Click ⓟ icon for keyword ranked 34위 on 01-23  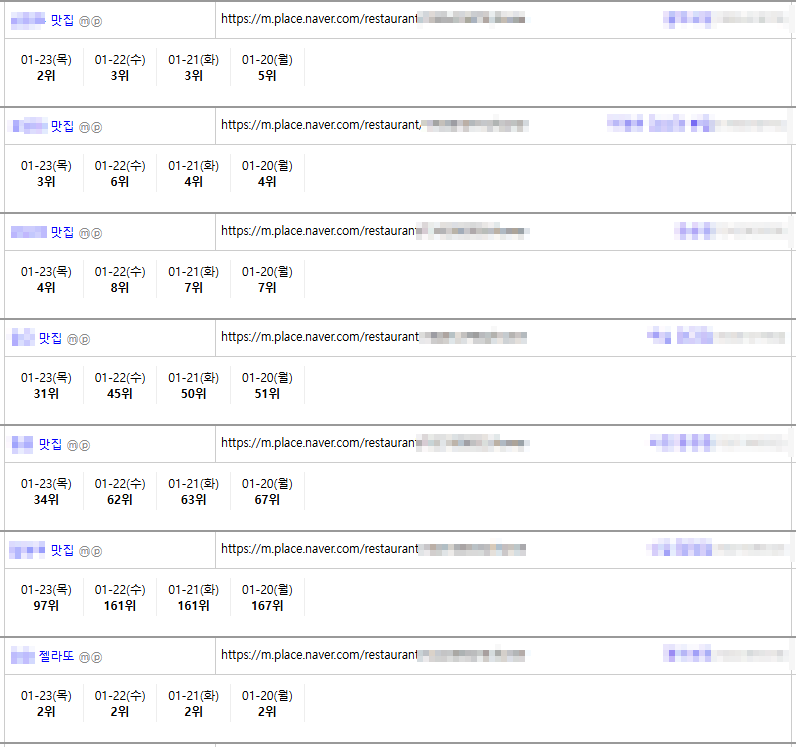coord(85,445)
